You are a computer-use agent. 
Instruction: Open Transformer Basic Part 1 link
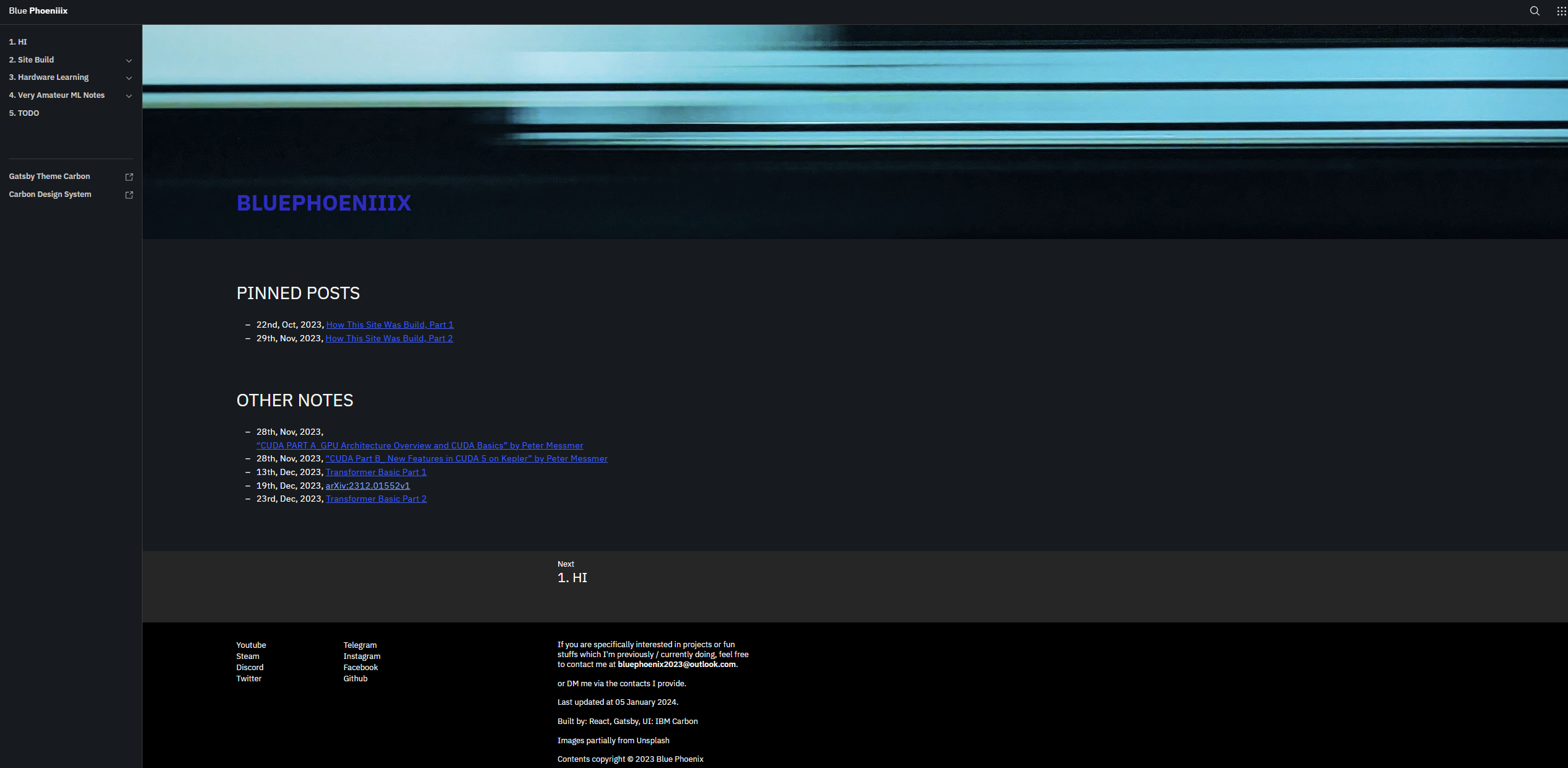(376, 472)
